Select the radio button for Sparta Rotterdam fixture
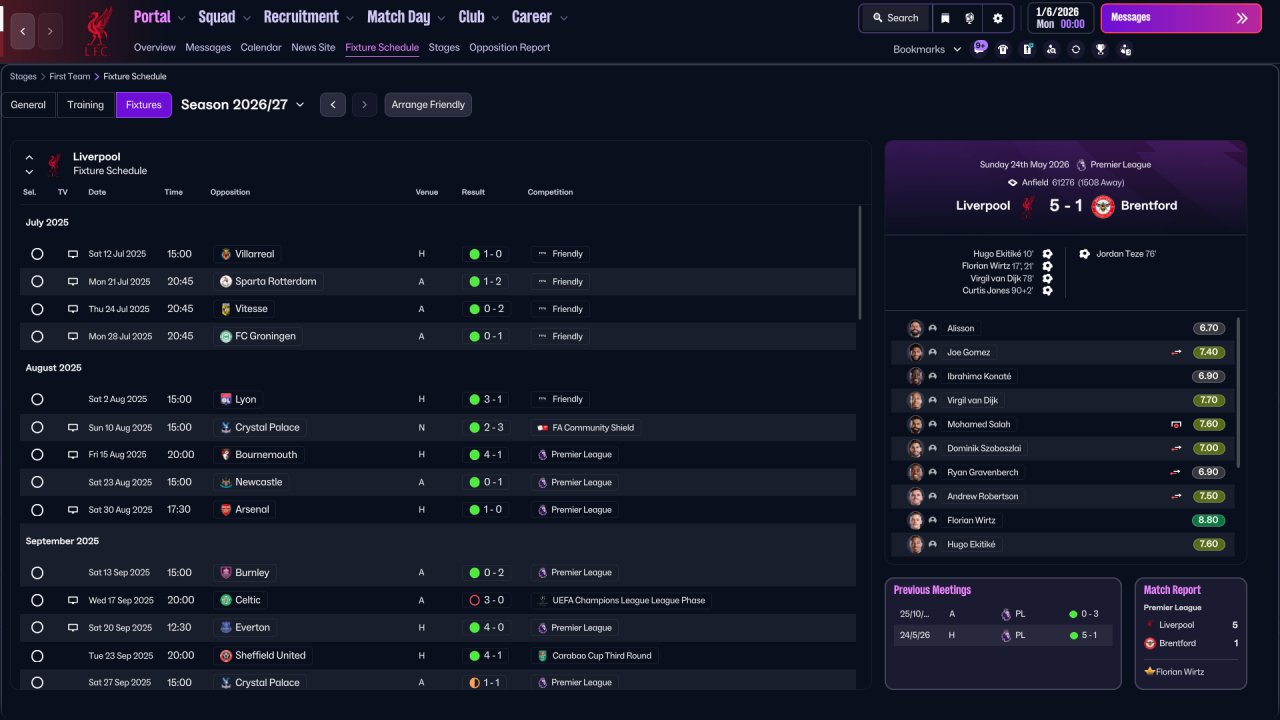 37,282
